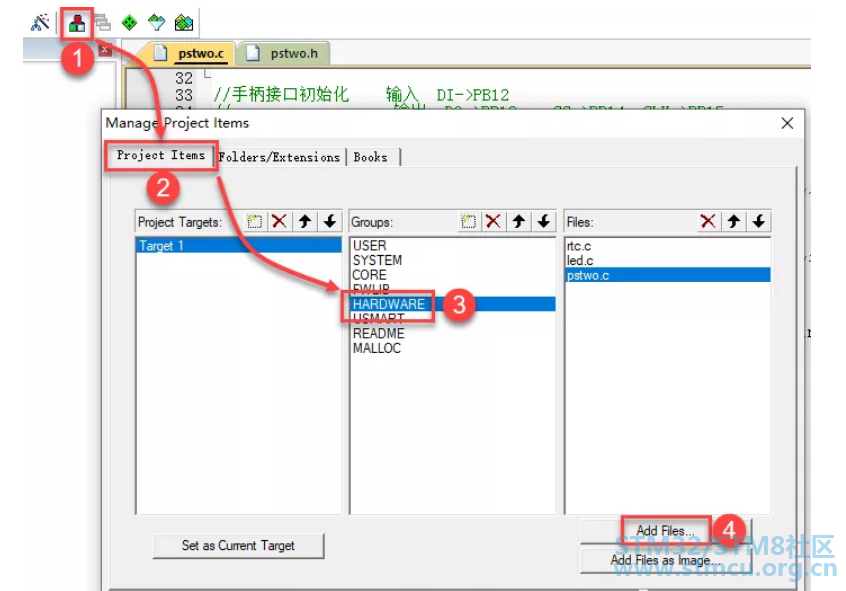Open the Target Options wand icon
846x591 pixels.
[x=40, y=23]
